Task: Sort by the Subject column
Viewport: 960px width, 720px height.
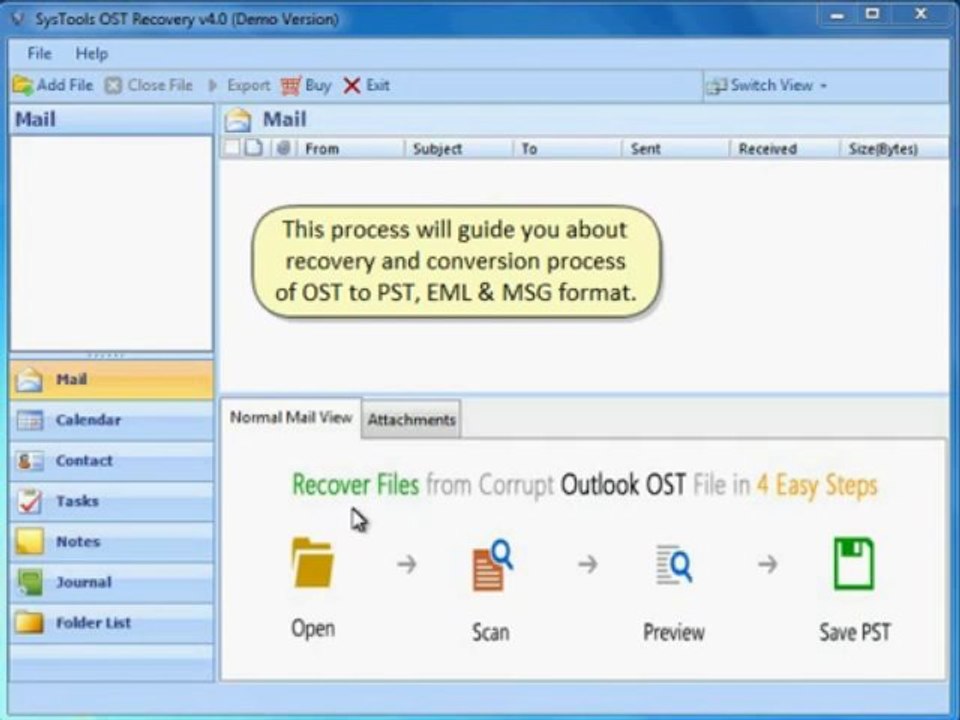Action: [458, 149]
